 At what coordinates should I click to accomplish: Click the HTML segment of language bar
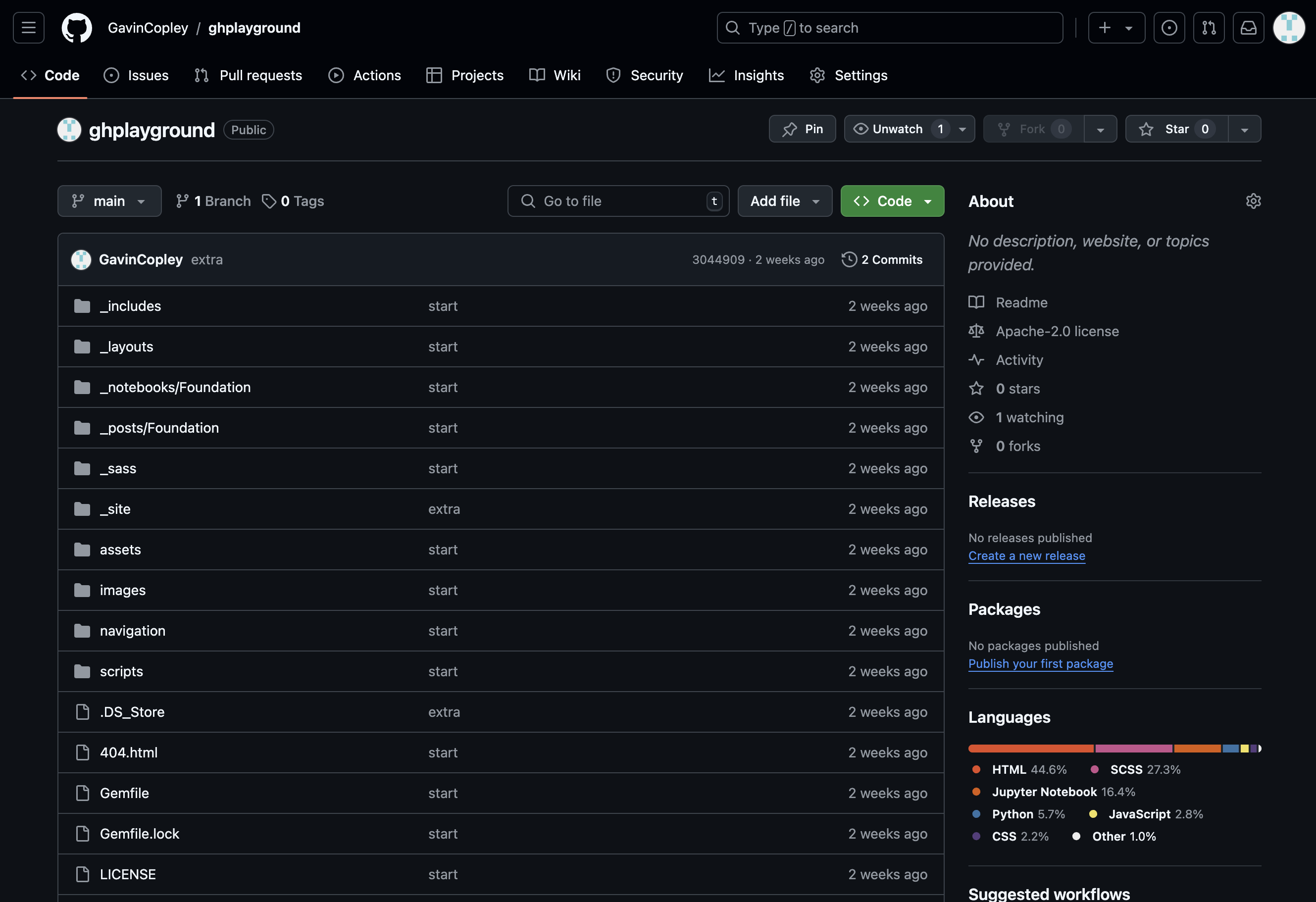[x=1031, y=749]
